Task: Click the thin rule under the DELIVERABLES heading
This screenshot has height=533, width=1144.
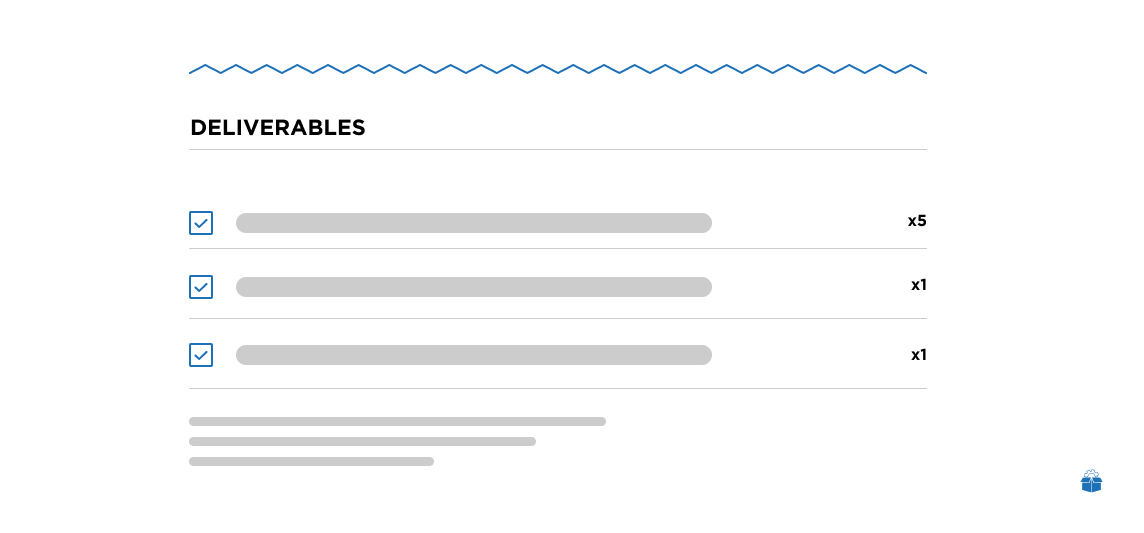Action: pos(558,149)
